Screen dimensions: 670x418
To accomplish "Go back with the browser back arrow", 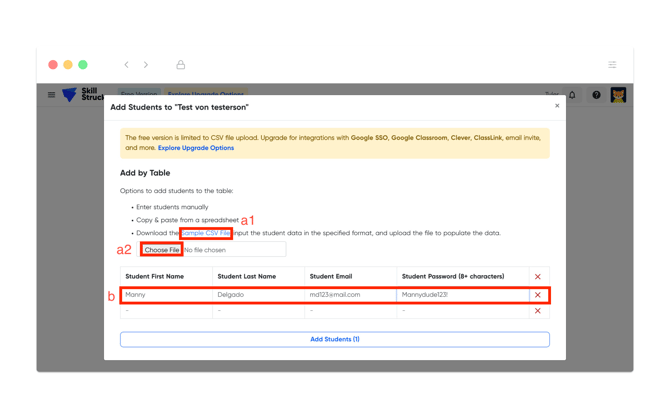I will click(x=126, y=65).
